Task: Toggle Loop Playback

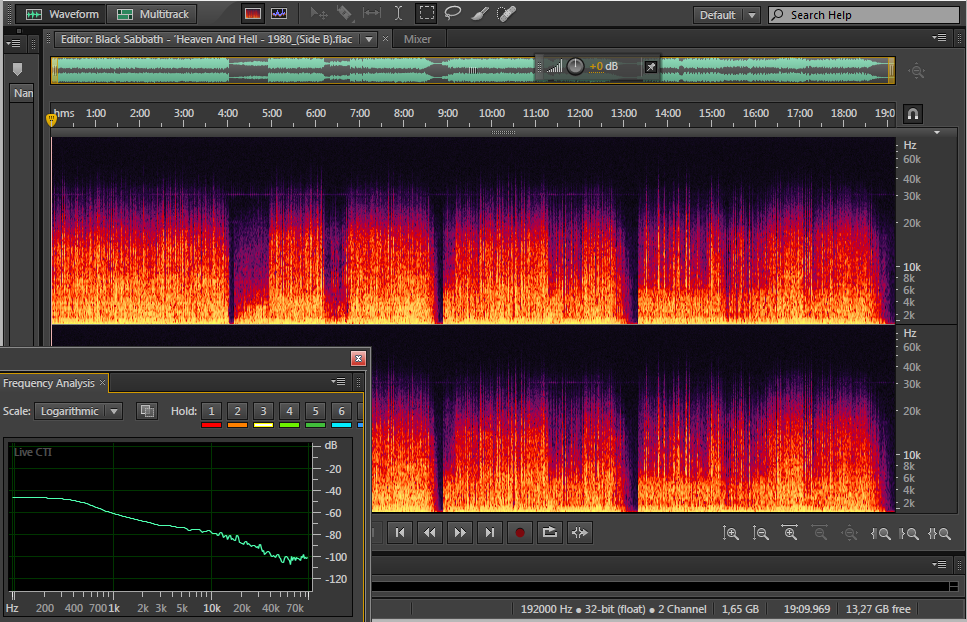Action: point(549,533)
